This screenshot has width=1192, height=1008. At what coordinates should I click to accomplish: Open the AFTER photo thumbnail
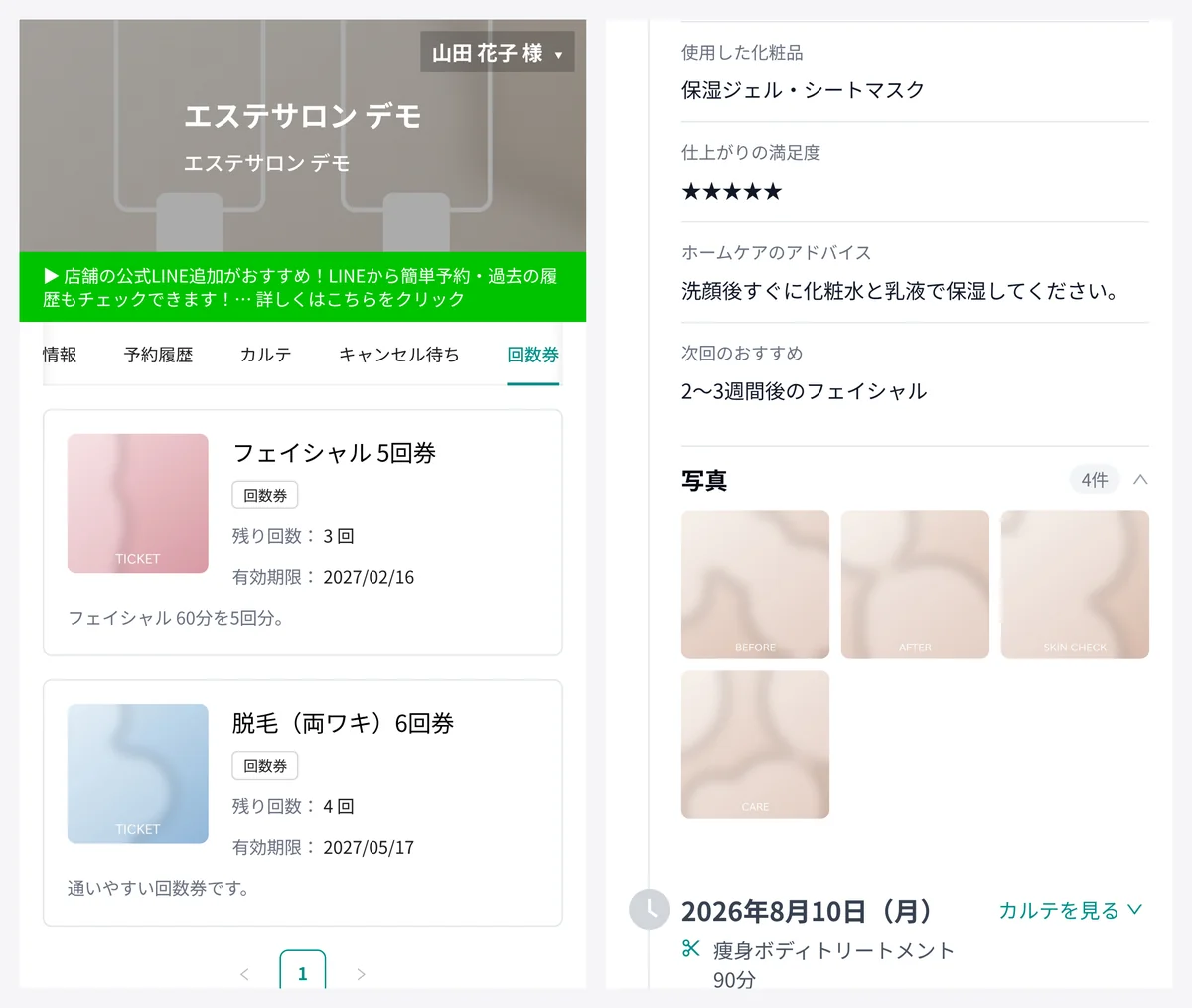915,585
